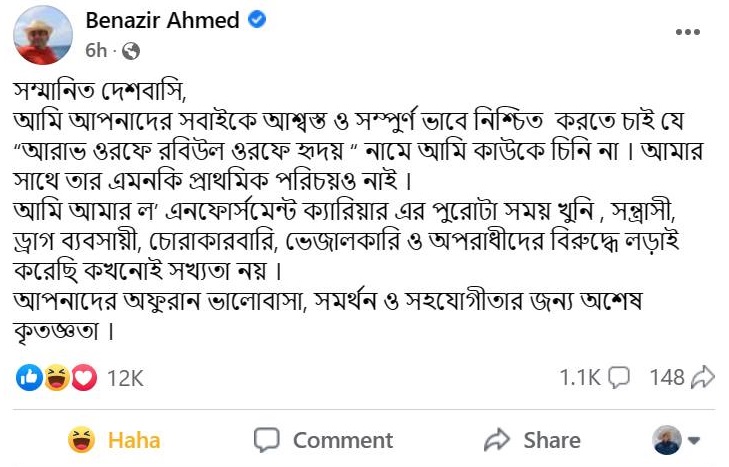Expand the dropdown arrow beside the avatar
This screenshot has width=729, height=467.
[x=693, y=440]
